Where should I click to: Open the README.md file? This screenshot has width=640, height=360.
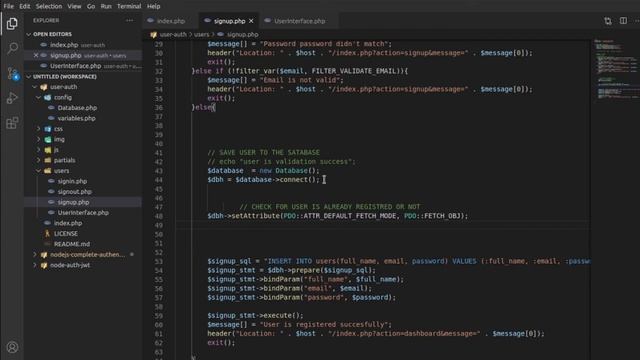tap(72, 244)
